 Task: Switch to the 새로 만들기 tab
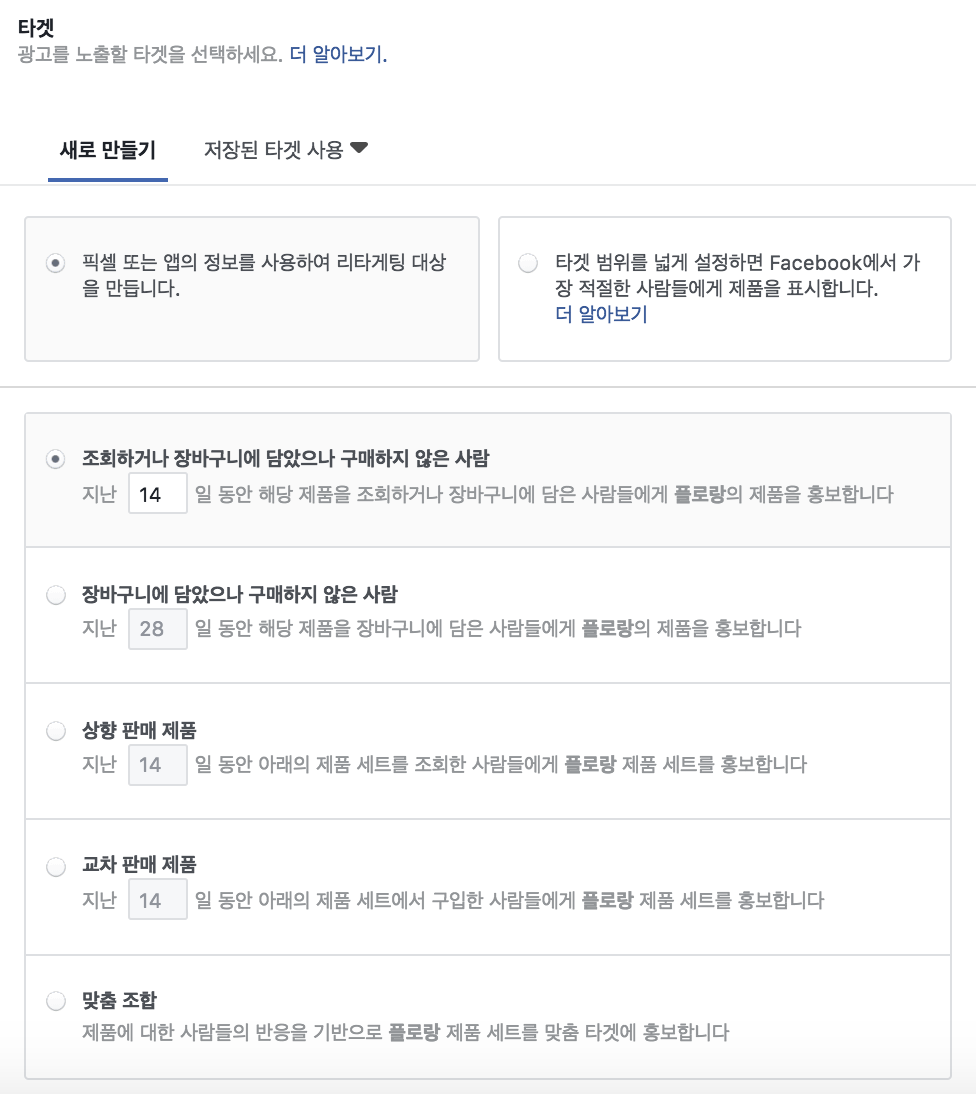pyautogui.click(x=107, y=148)
